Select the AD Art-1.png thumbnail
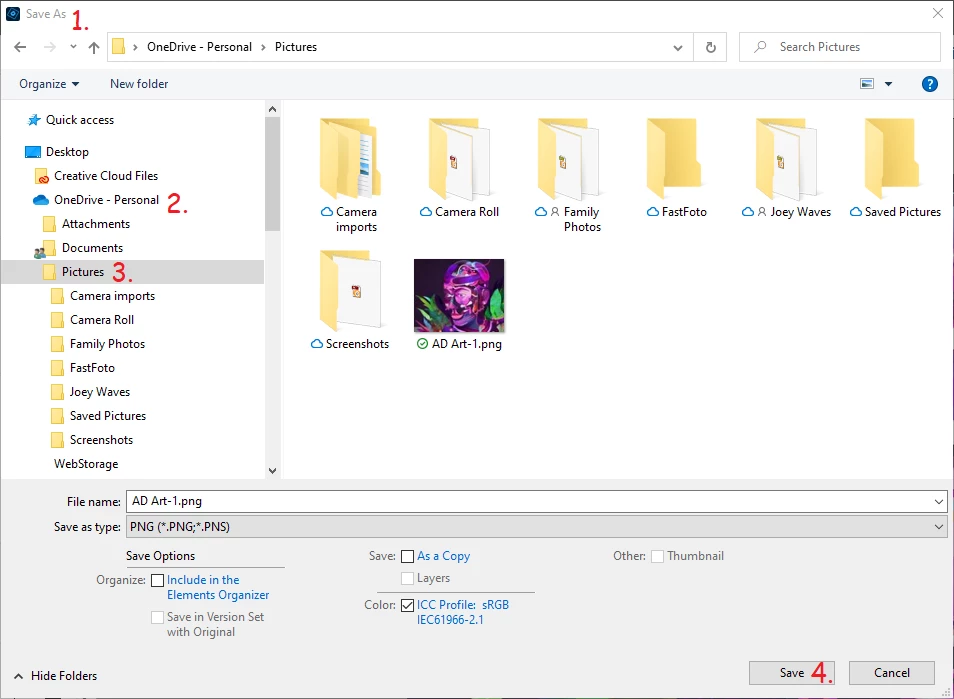This screenshot has height=699, width=954. [x=459, y=296]
